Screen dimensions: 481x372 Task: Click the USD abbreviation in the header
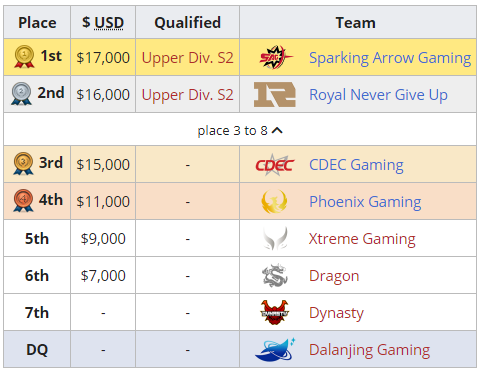tap(109, 23)
